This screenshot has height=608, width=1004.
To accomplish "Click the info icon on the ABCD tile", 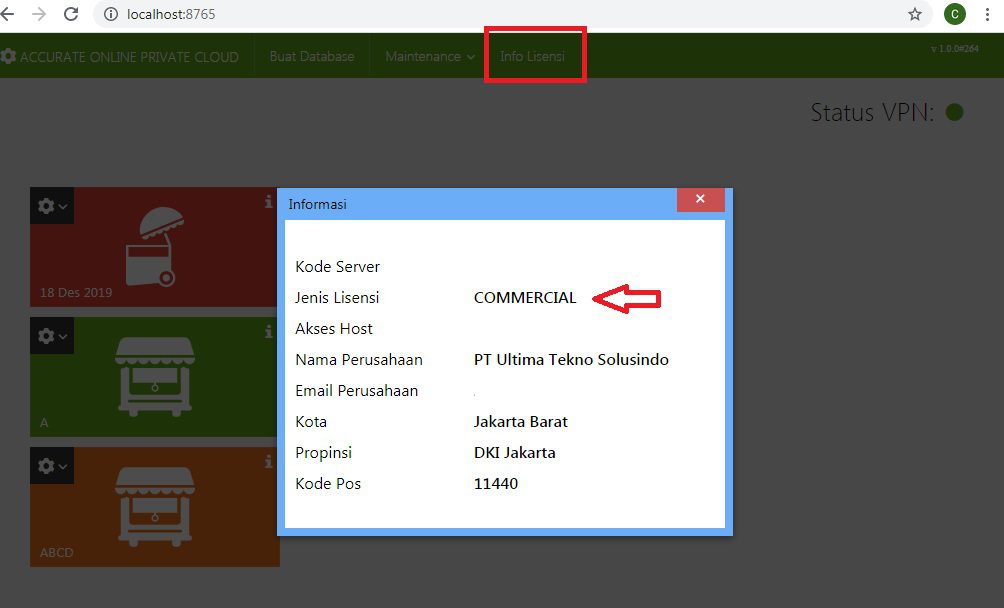I will [x=268, y=461].
